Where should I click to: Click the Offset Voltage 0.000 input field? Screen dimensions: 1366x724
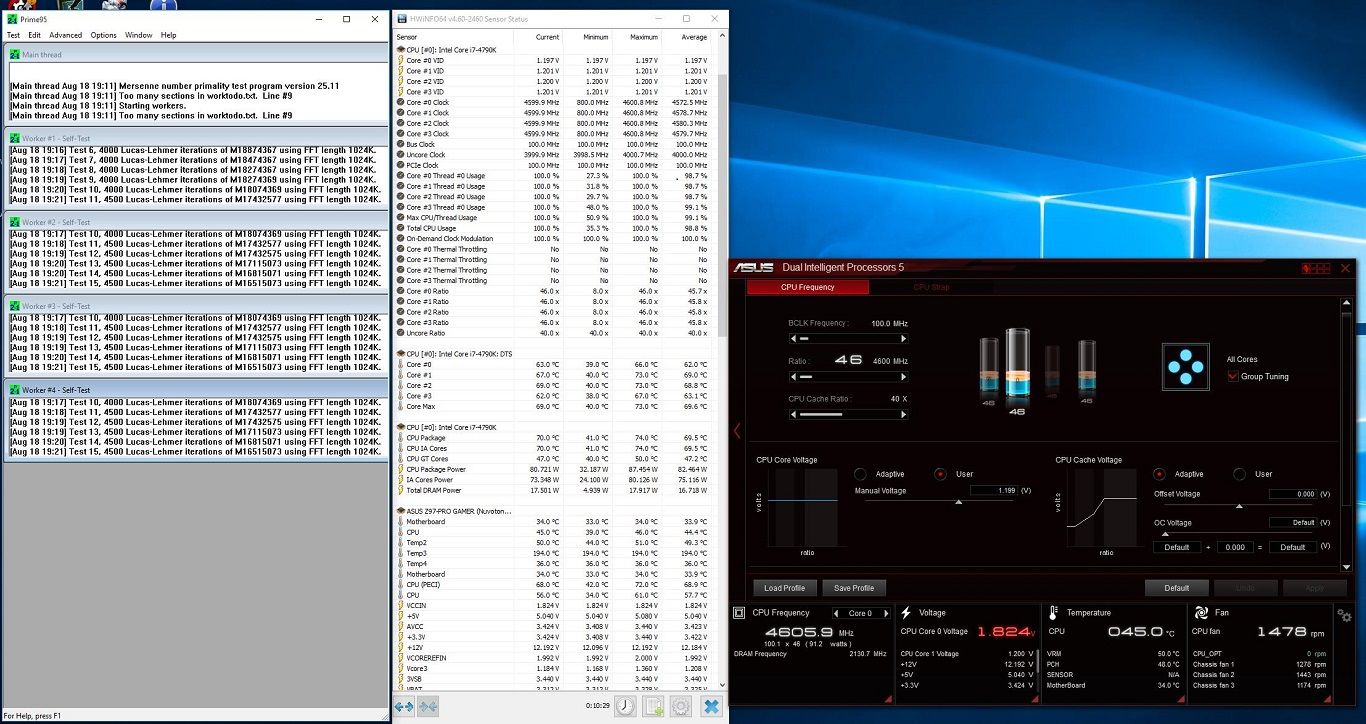(1293, 494)
